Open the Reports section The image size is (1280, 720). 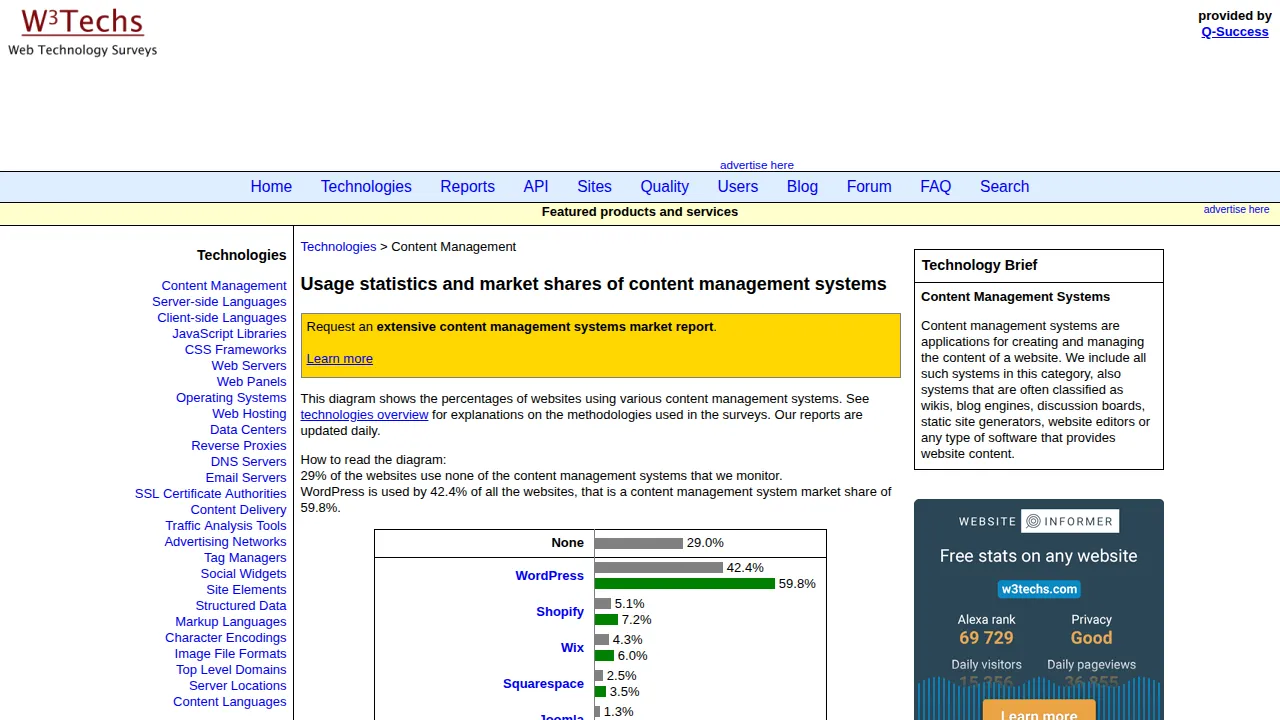[x=467, y=187]
